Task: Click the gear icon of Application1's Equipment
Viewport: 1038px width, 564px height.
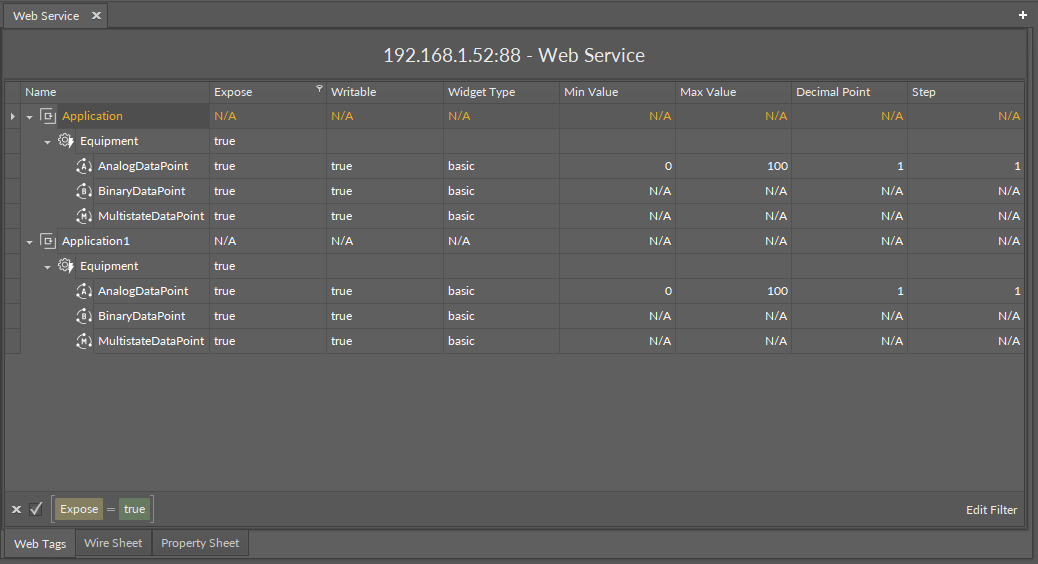Action: [66, 266]
